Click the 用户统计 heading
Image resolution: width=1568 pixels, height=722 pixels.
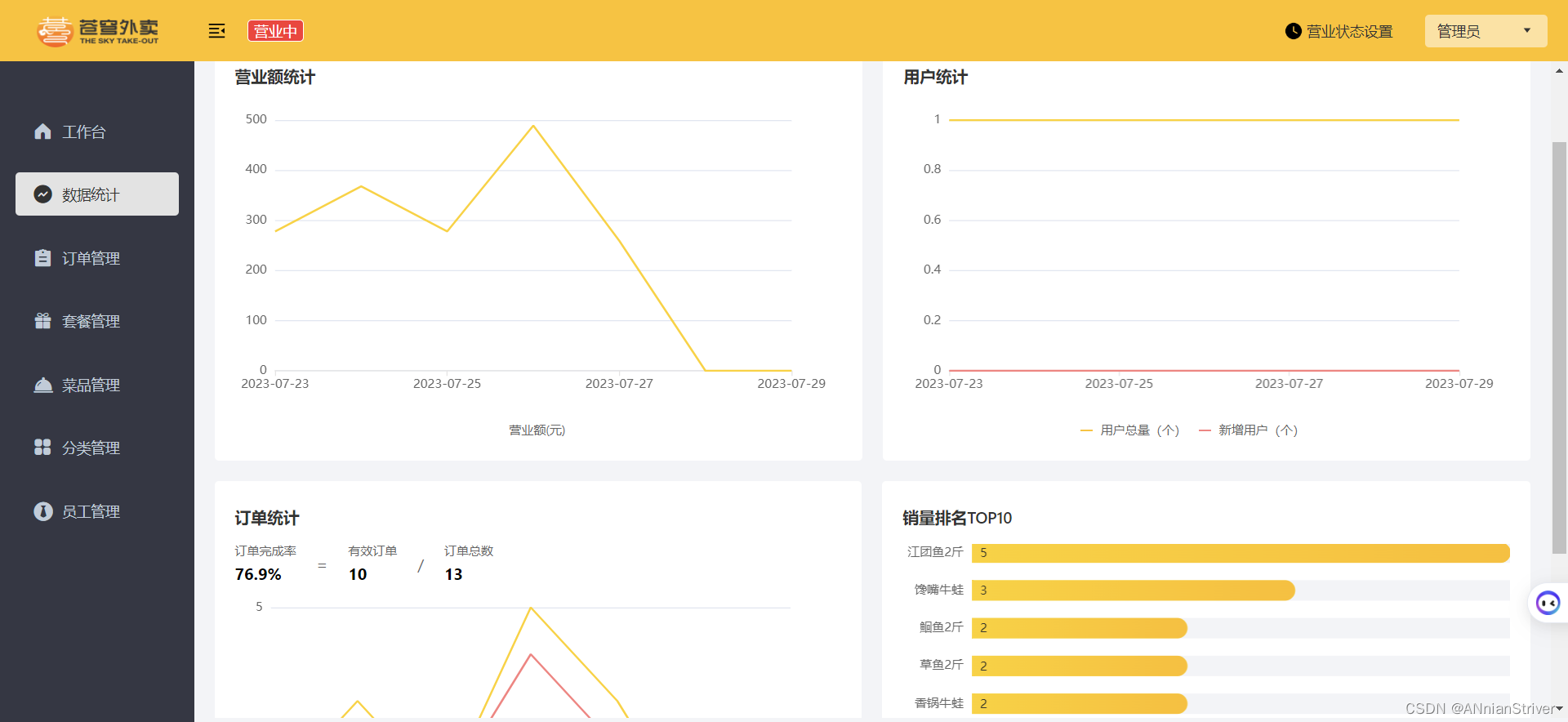click(x=935, y=78)
